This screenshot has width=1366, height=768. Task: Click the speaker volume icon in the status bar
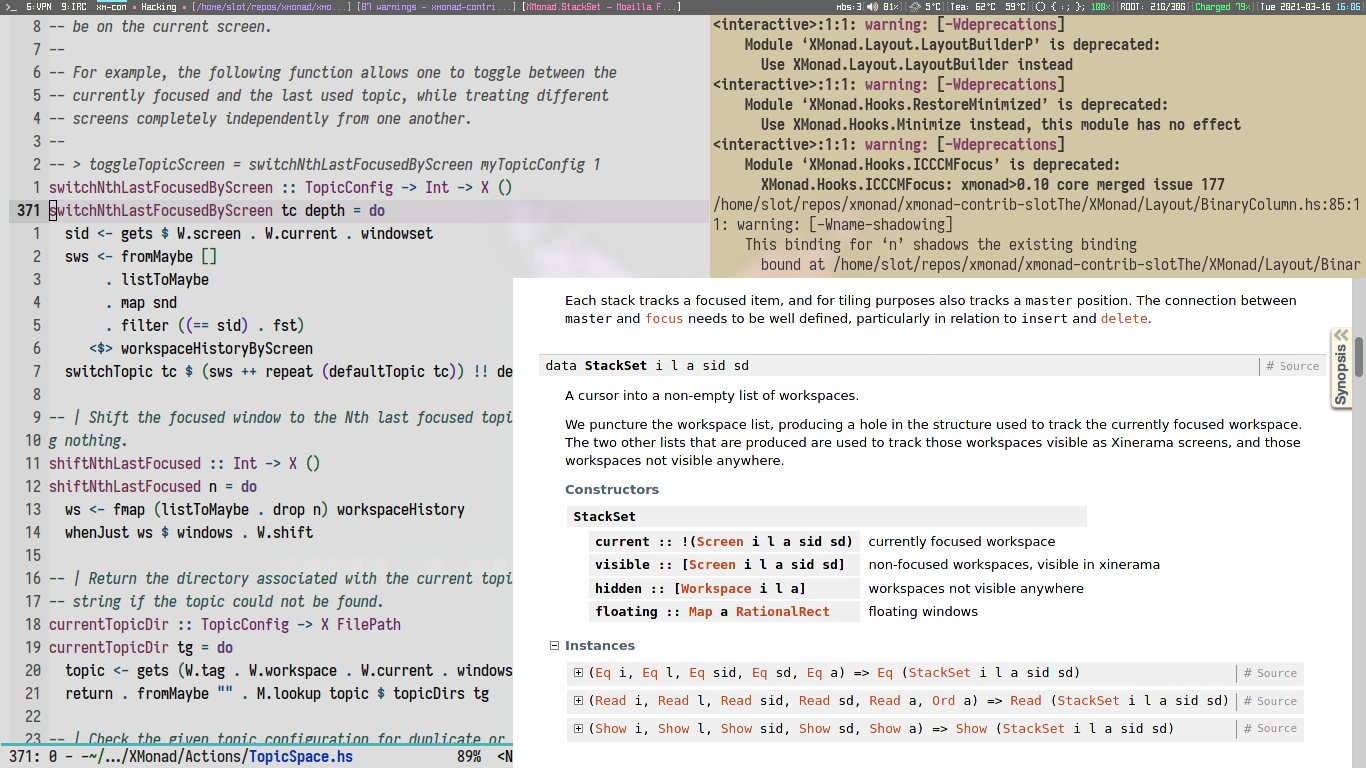872,7
